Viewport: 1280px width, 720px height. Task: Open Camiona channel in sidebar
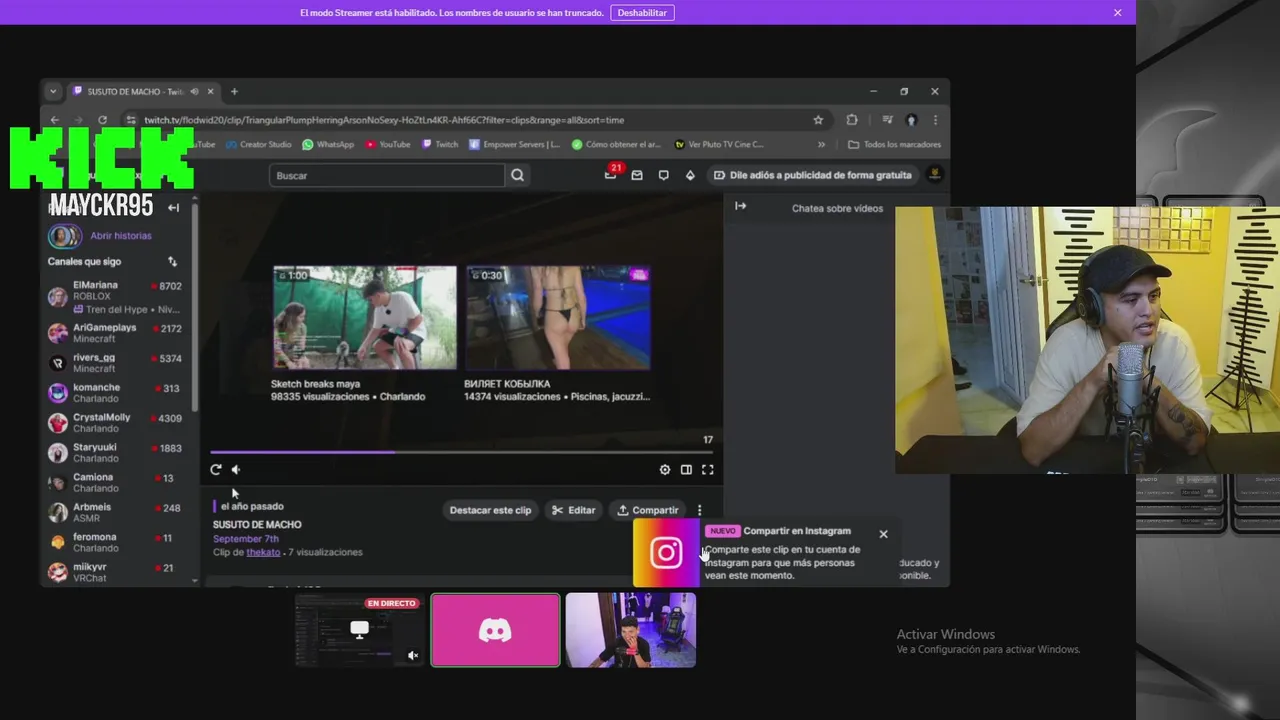(x=115, y=483)
